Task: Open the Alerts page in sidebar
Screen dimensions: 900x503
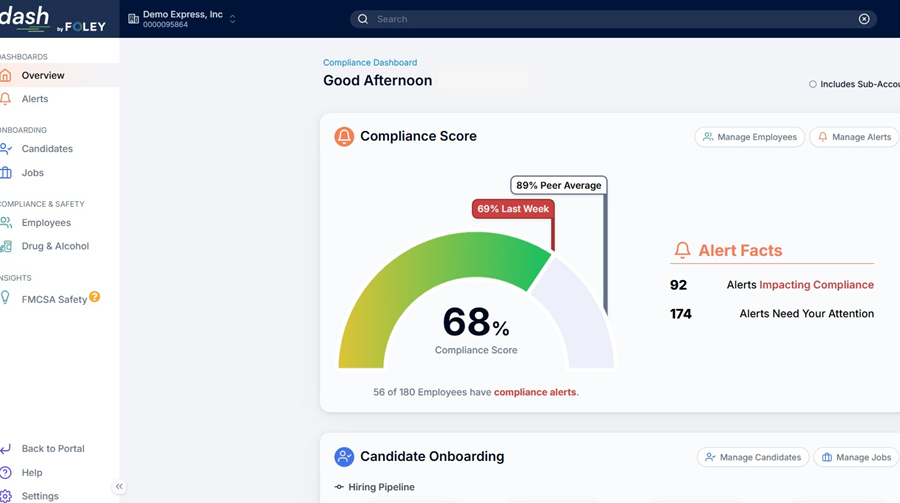Action: [35, 99]
